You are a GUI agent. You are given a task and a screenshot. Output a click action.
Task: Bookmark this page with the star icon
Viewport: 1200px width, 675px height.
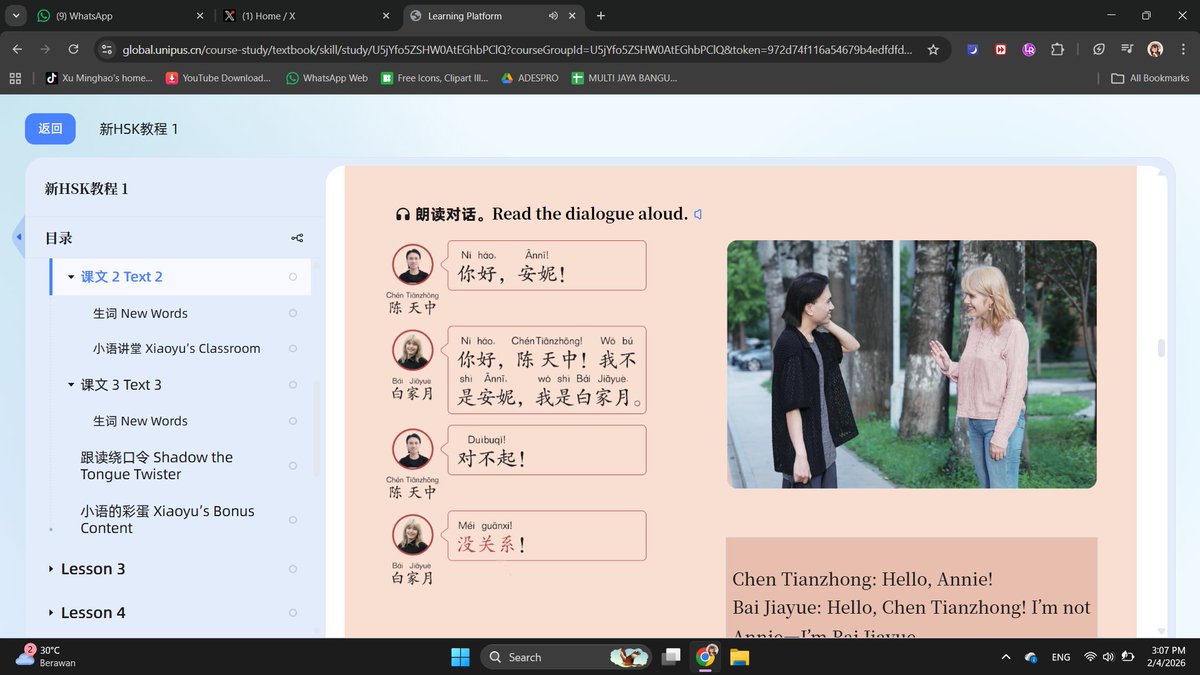[933, 49]
